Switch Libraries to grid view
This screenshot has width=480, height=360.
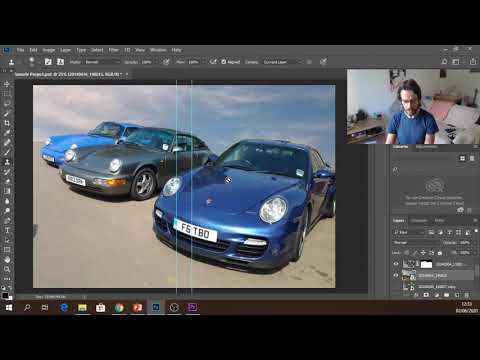(462, 158)
